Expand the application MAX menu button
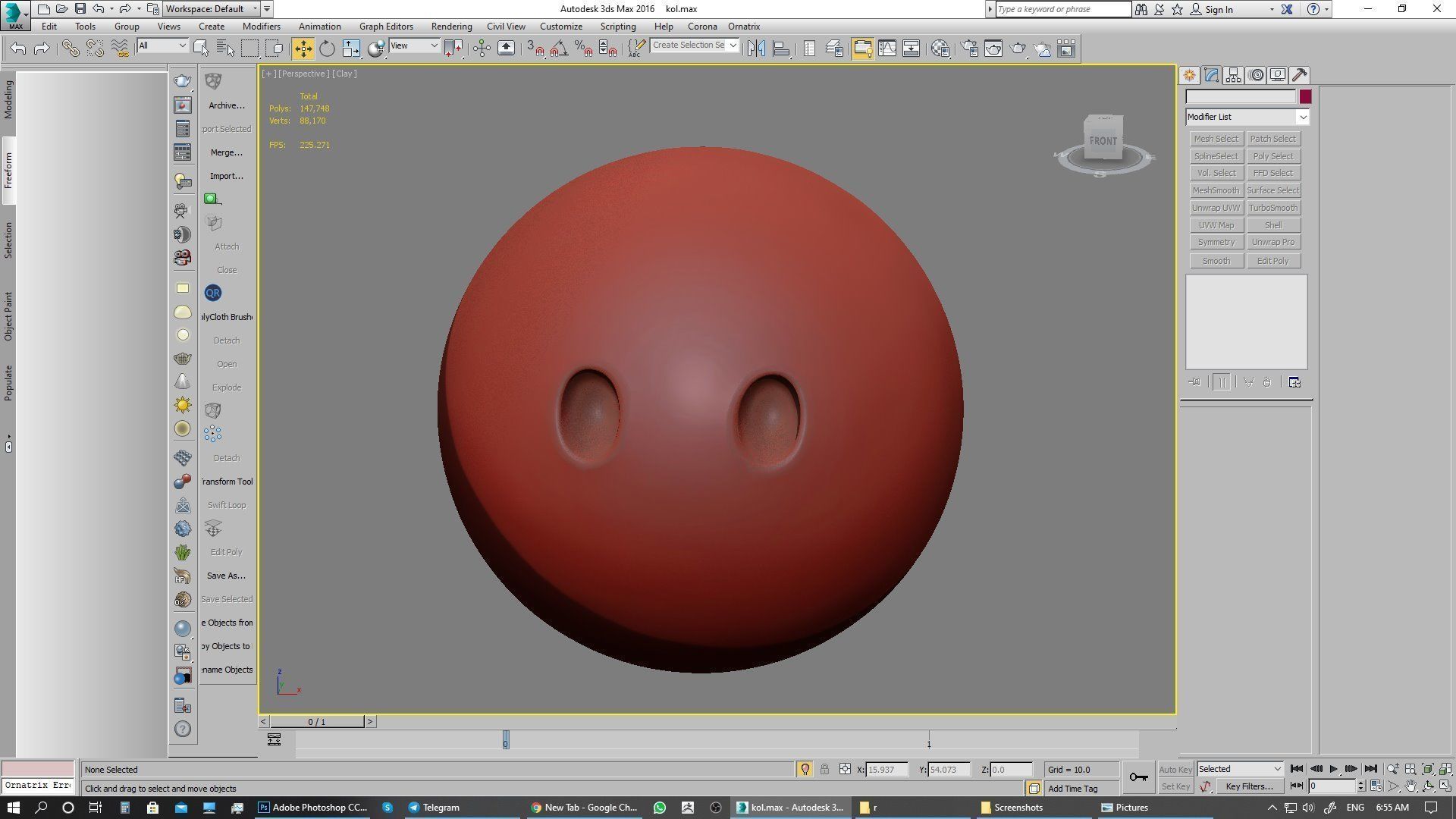1456x819 pixels. [x=15, y=15]
